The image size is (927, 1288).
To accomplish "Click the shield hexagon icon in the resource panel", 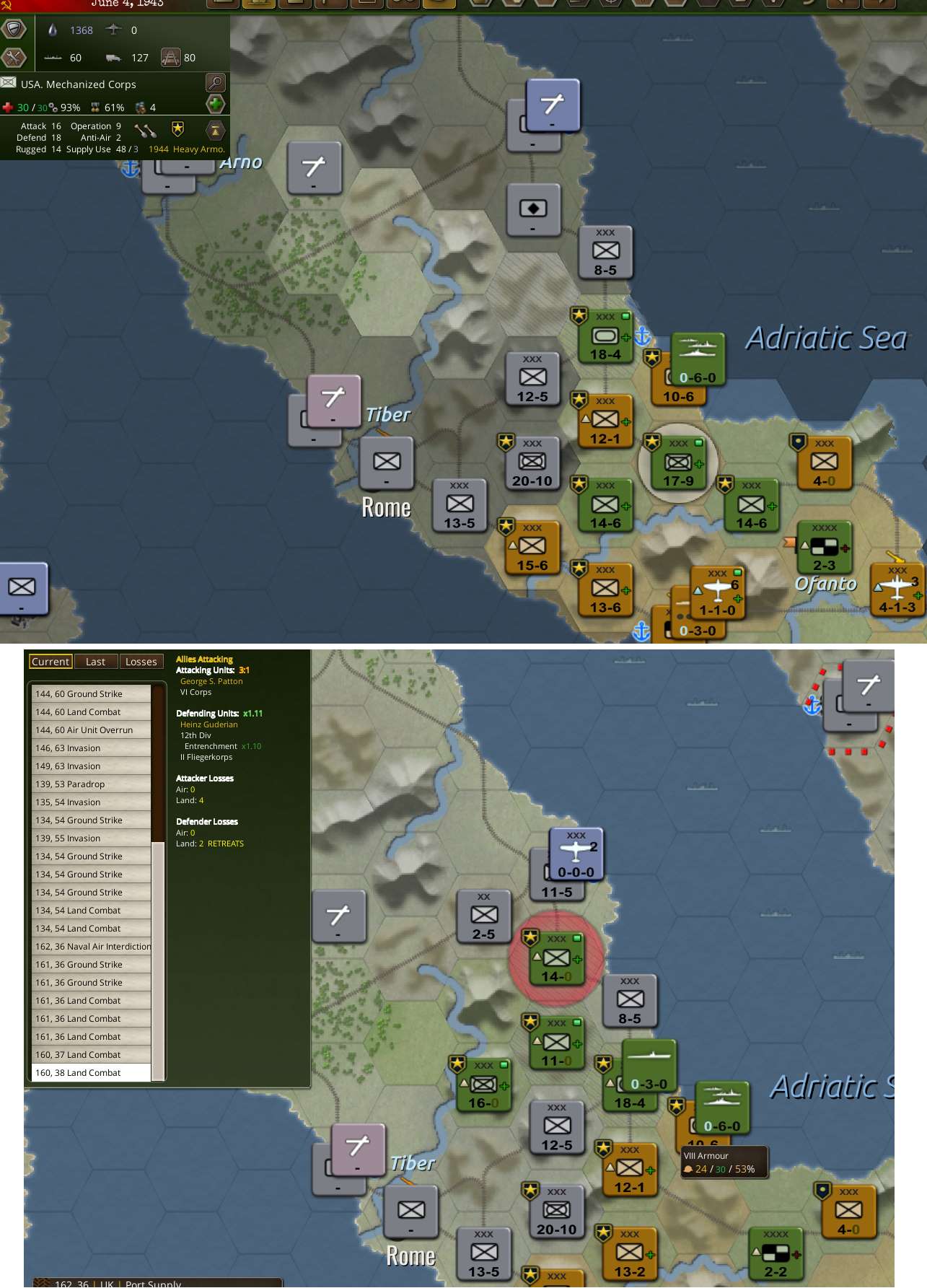I will click(13, 30).
